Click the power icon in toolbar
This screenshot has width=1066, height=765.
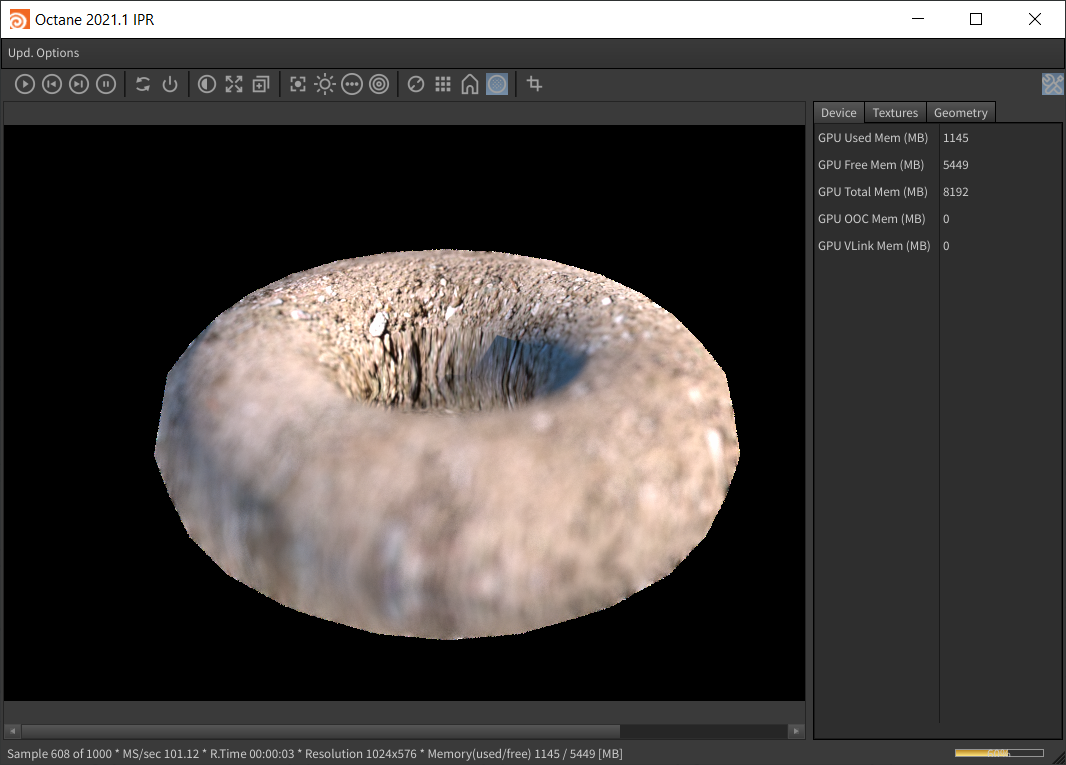tap(170, 85)
